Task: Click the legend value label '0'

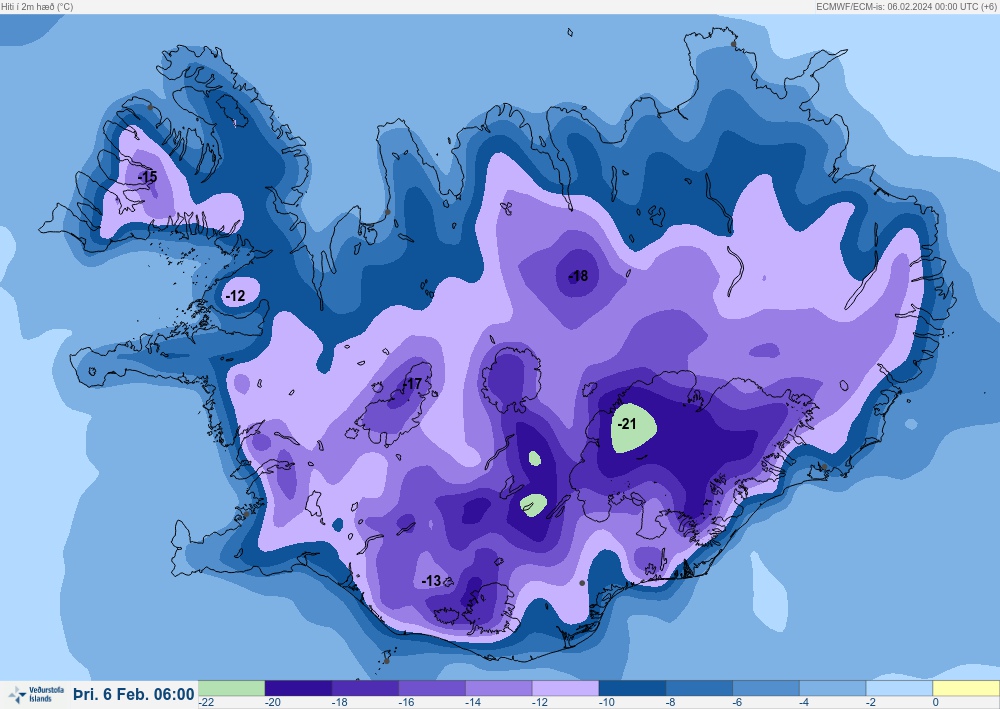Action: click(936, 702)
